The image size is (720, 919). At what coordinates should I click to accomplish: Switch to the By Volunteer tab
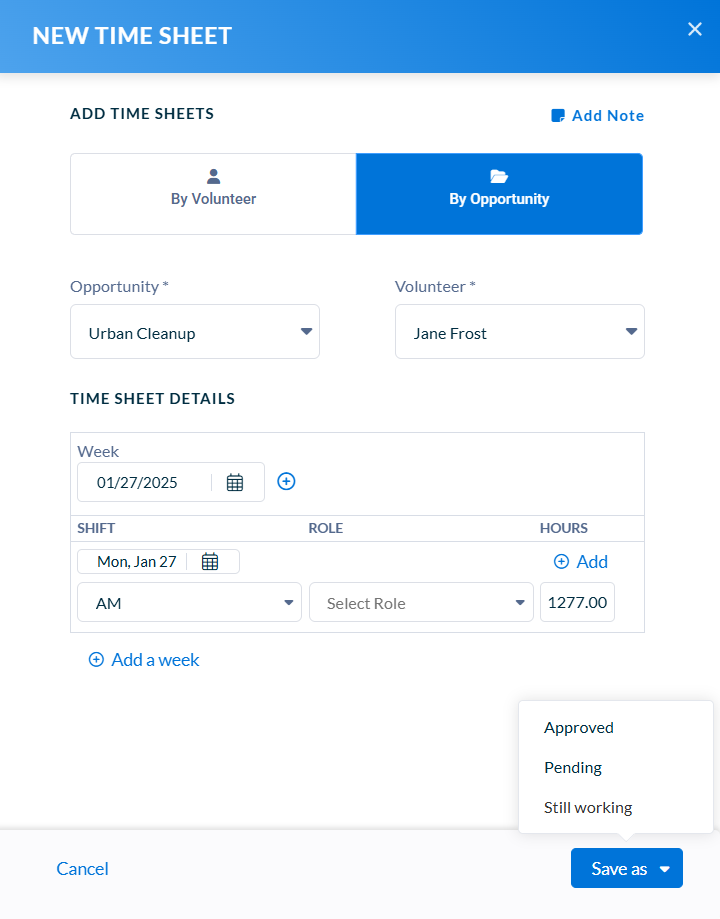tap(213, 194)
